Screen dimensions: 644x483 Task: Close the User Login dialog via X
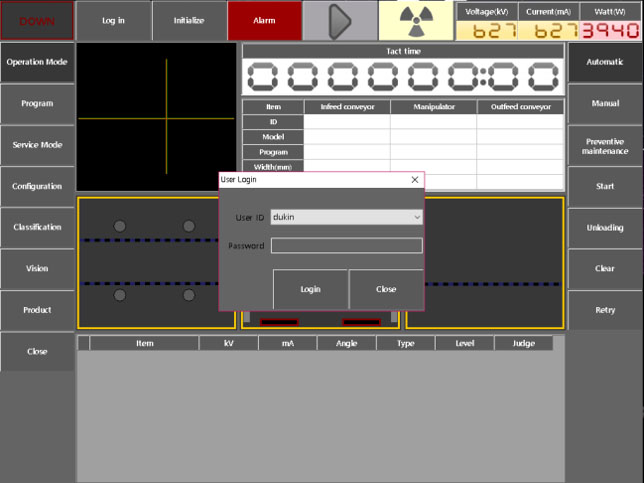pyautogui.click(x=415, y=180)
